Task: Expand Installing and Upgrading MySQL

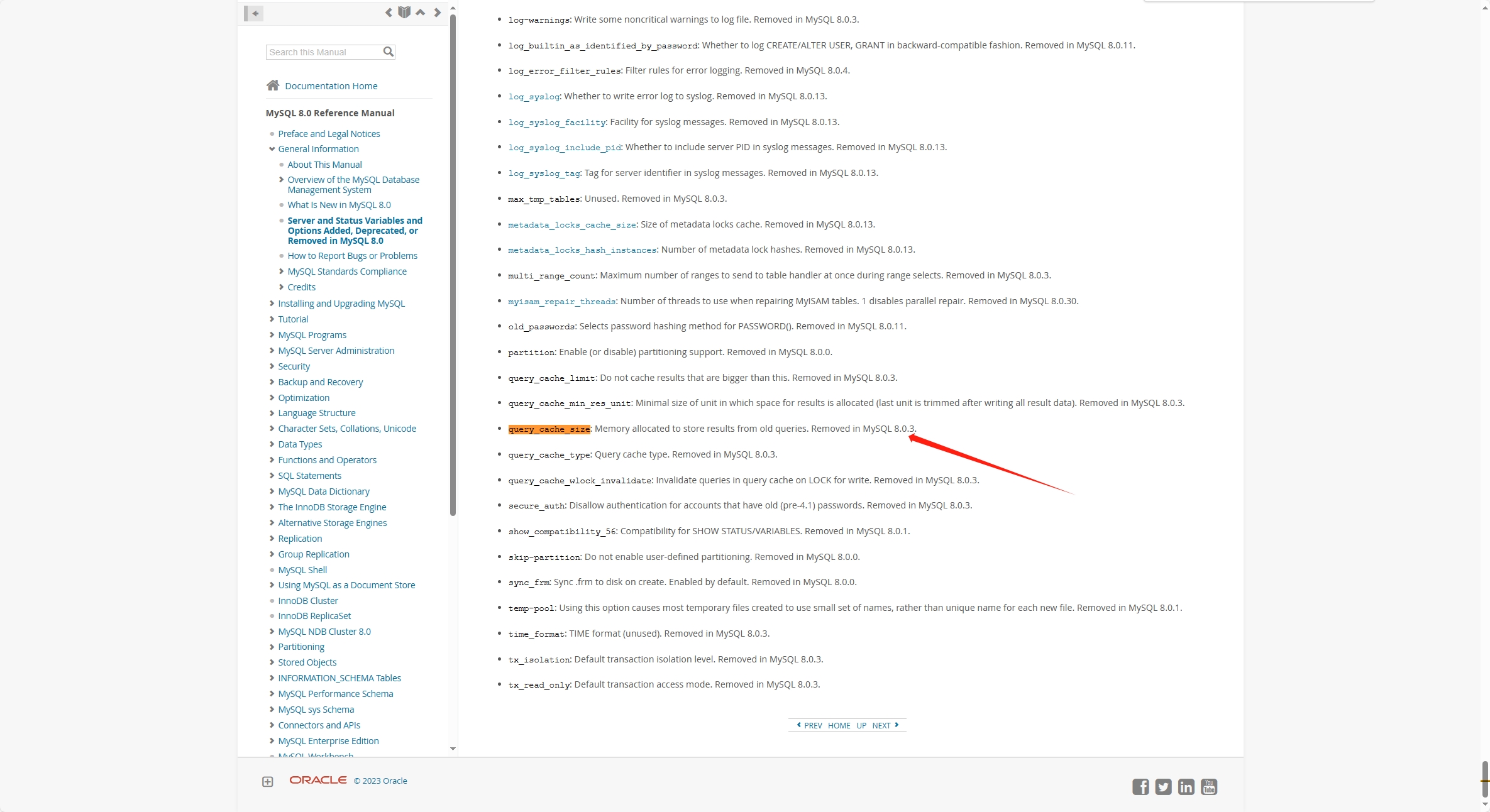Action: click(272, 304)
